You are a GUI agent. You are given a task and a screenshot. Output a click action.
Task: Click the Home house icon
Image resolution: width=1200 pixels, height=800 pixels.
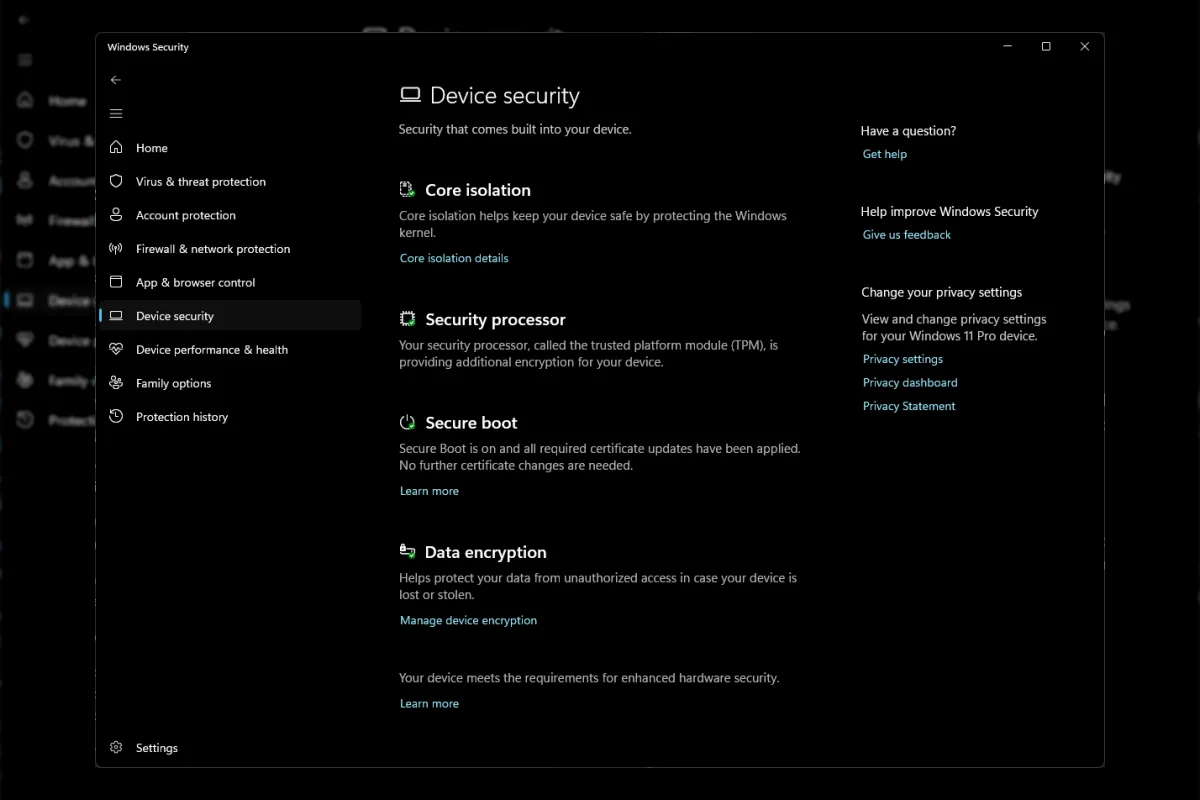tap(116, 148)
